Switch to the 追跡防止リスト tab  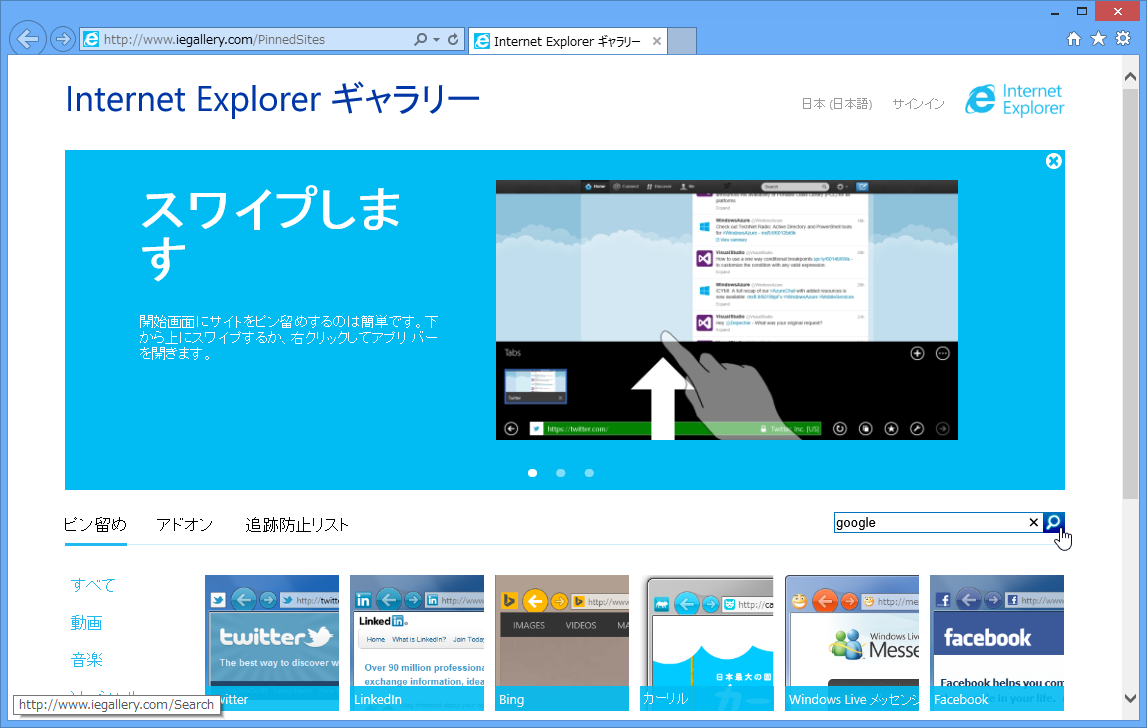[297, 525]
